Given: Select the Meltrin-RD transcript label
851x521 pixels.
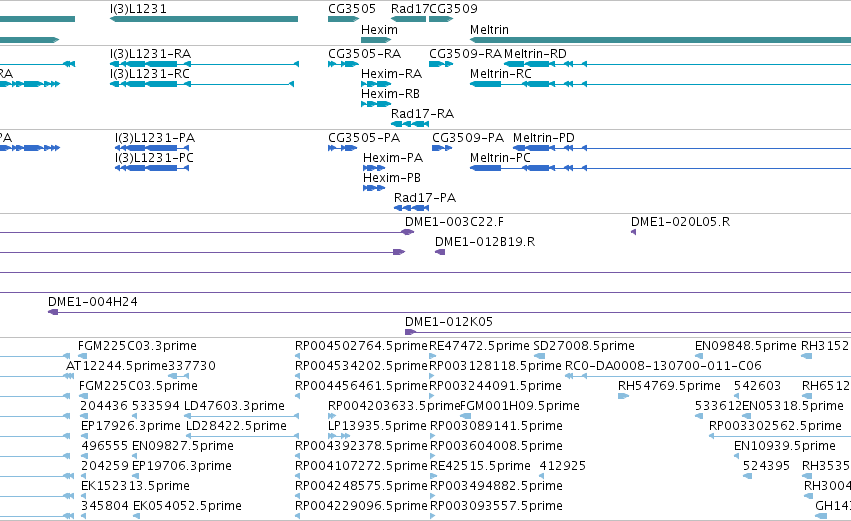Looking at the screenshot, I should (535, 54).
